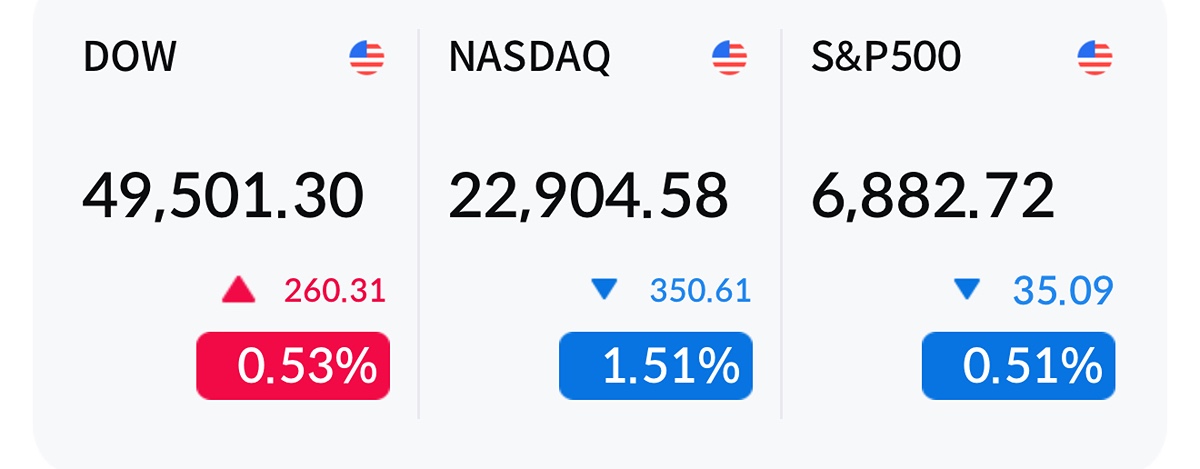Image resolution: width=1200 pixels, height=469 pixels.
Task: Click the divider between NASDAQ and S&P500
Action: pyautogui.click(x=781, y=222)
